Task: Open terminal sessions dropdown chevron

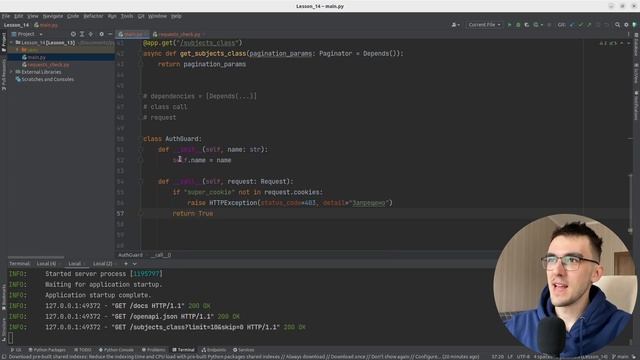Action: pyautogui.click(x=134, y=264)
